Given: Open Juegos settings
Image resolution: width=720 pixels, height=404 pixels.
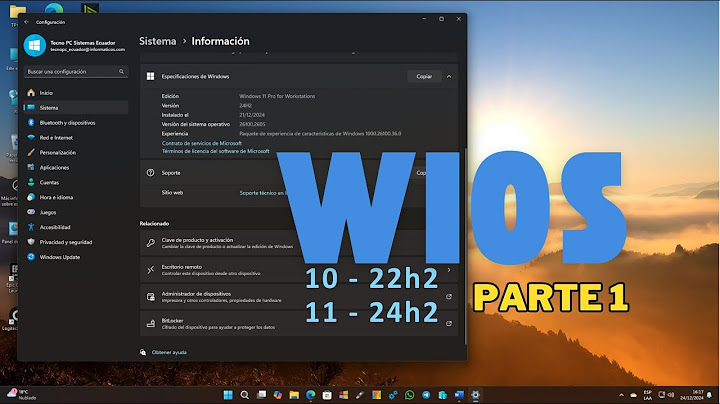Looking at the screenshot, I should click(76, 213).
